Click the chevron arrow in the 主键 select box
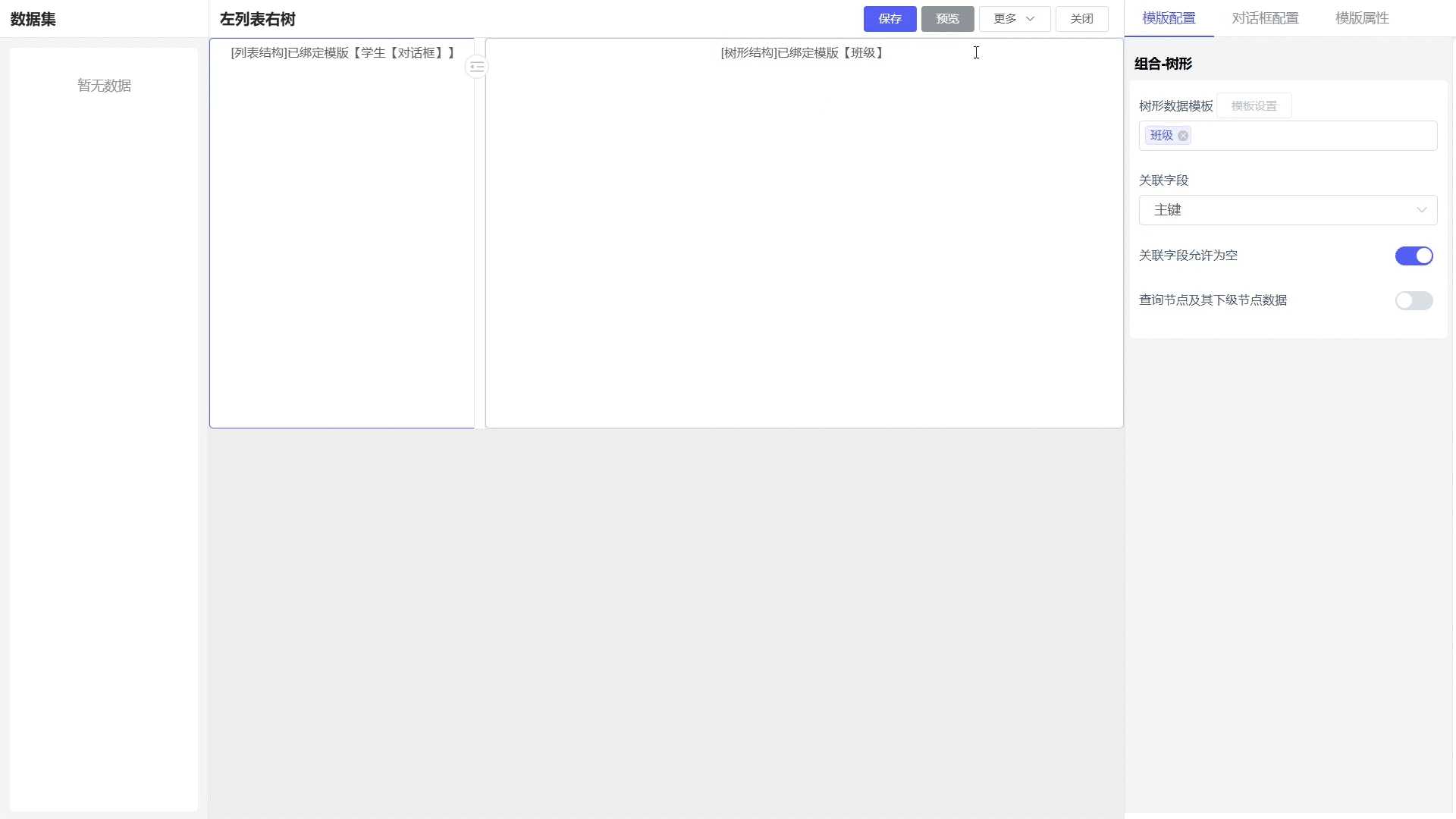Image resolution: width=1456 pixels, height=819 pixels. coord(1421,210)
